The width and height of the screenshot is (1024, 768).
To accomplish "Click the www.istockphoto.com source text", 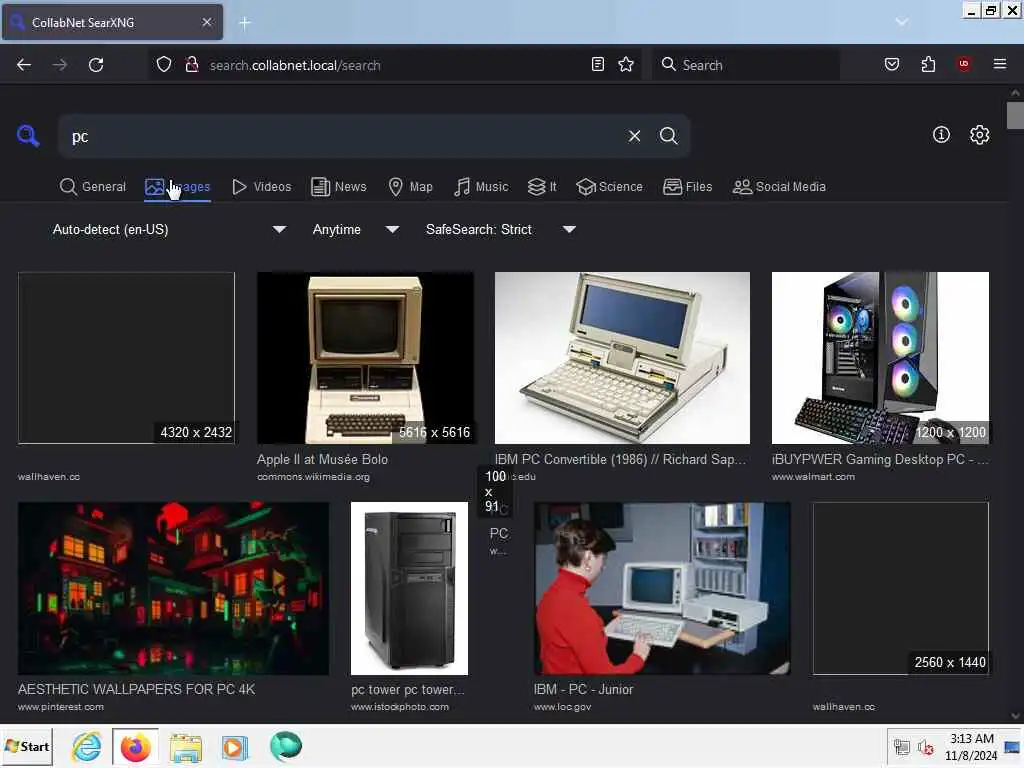I will tap(400, 707).
